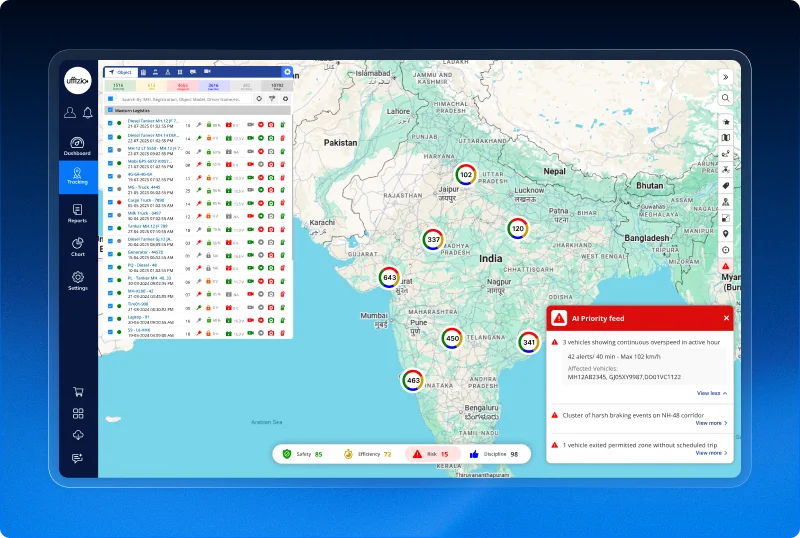This screenshot has height=538, width=800.
Task: Toggle checkbox for Diesel Tanker MH 14 row
Action: point(110,137)
